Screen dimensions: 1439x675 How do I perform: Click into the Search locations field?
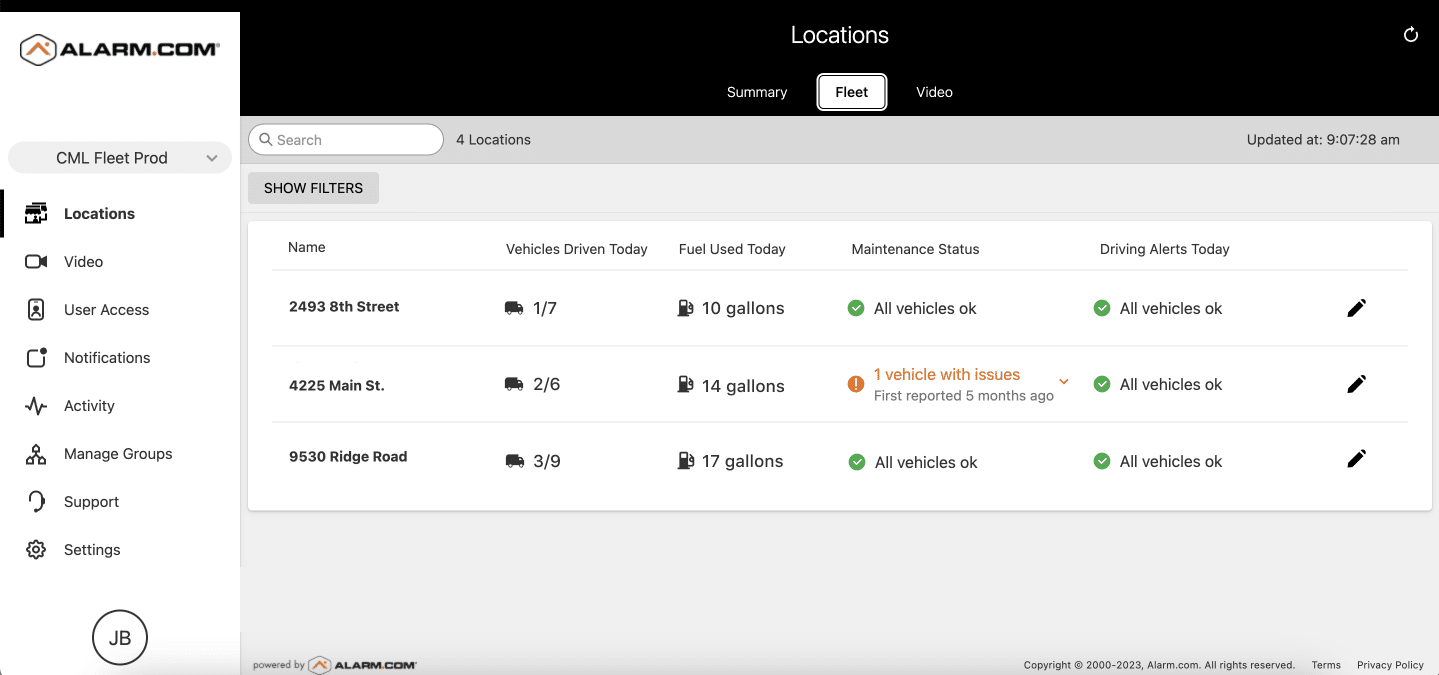[x=346, y=140]
